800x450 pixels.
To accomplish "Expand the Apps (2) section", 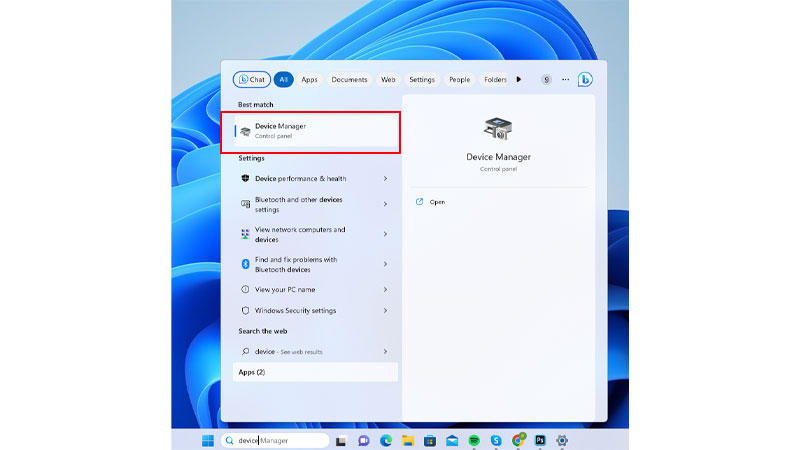I will coord(315,372).
